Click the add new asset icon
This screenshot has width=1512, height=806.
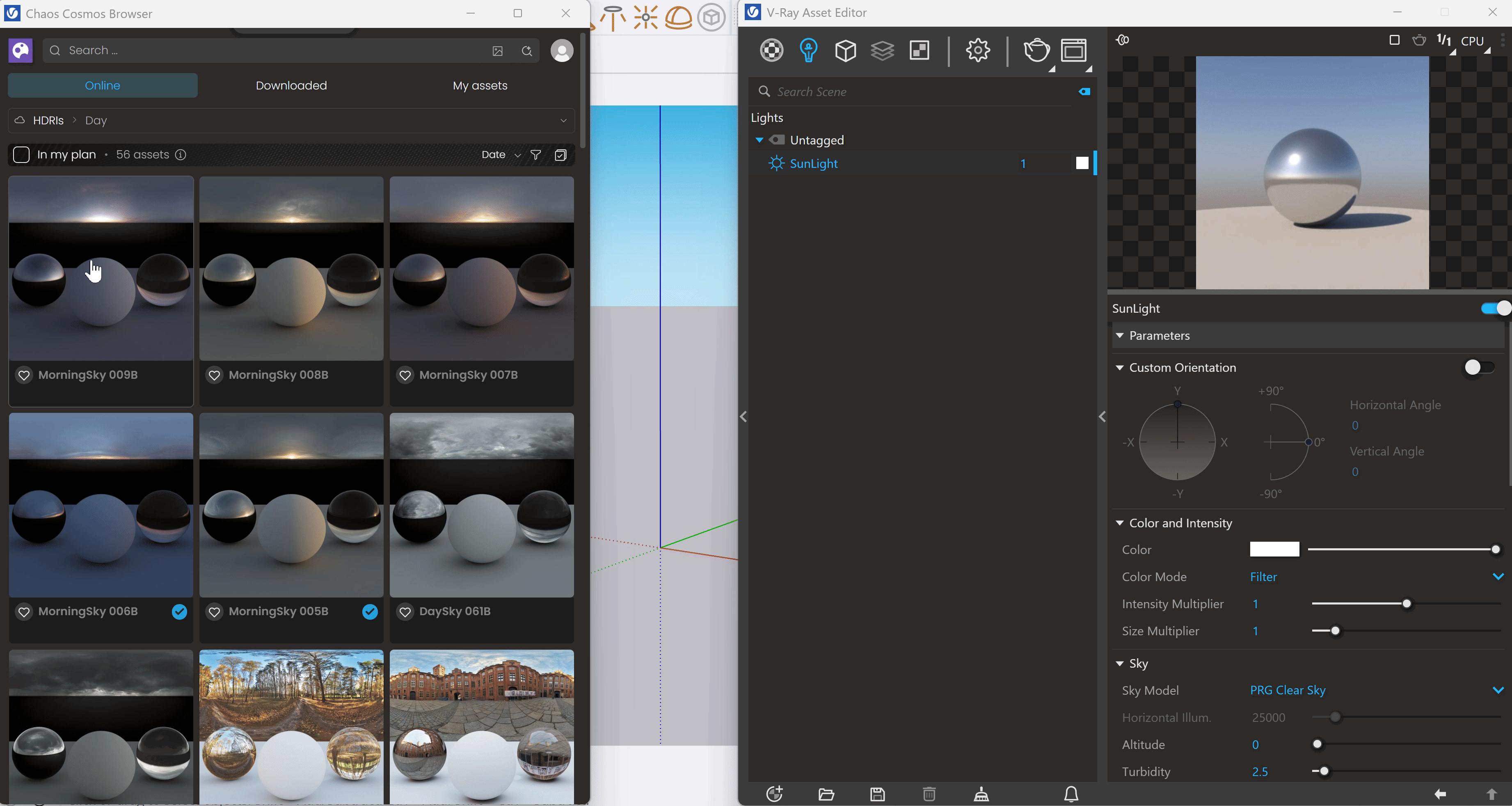[774, 794]
